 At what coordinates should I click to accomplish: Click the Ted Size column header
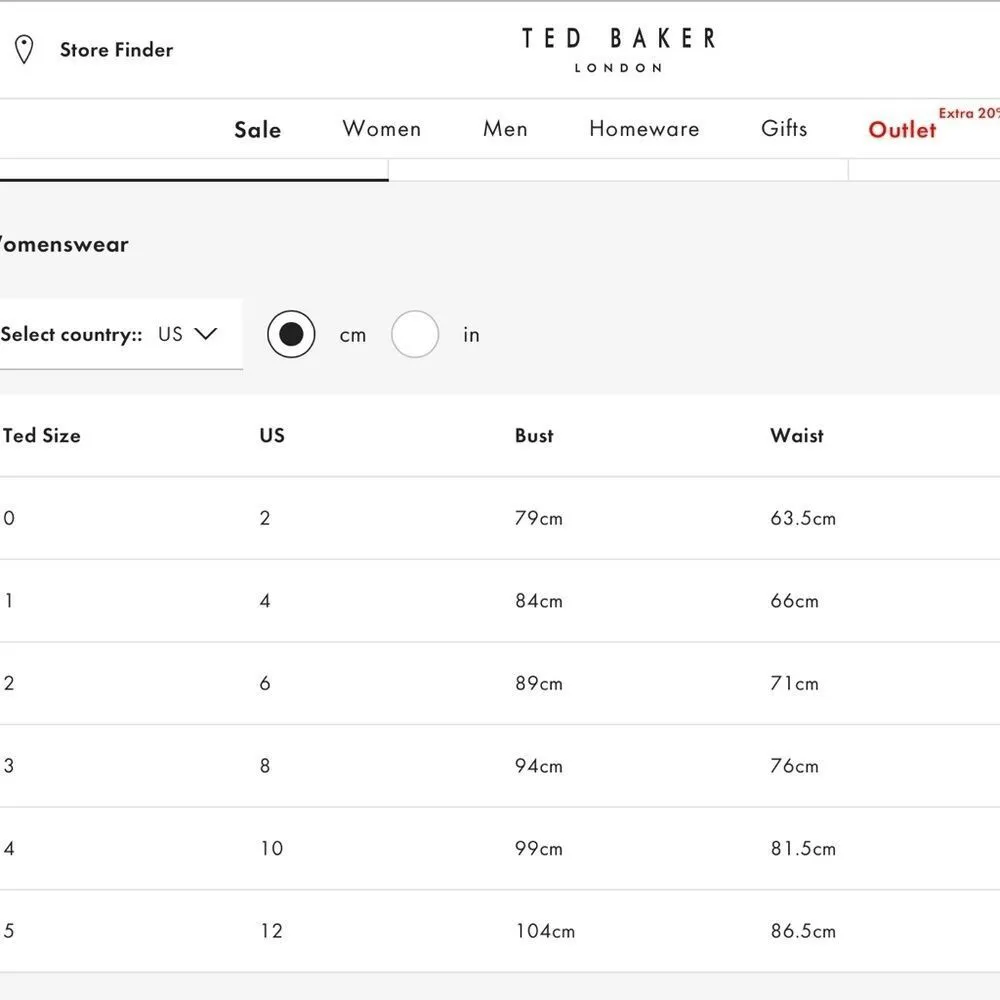coord(42,436)
